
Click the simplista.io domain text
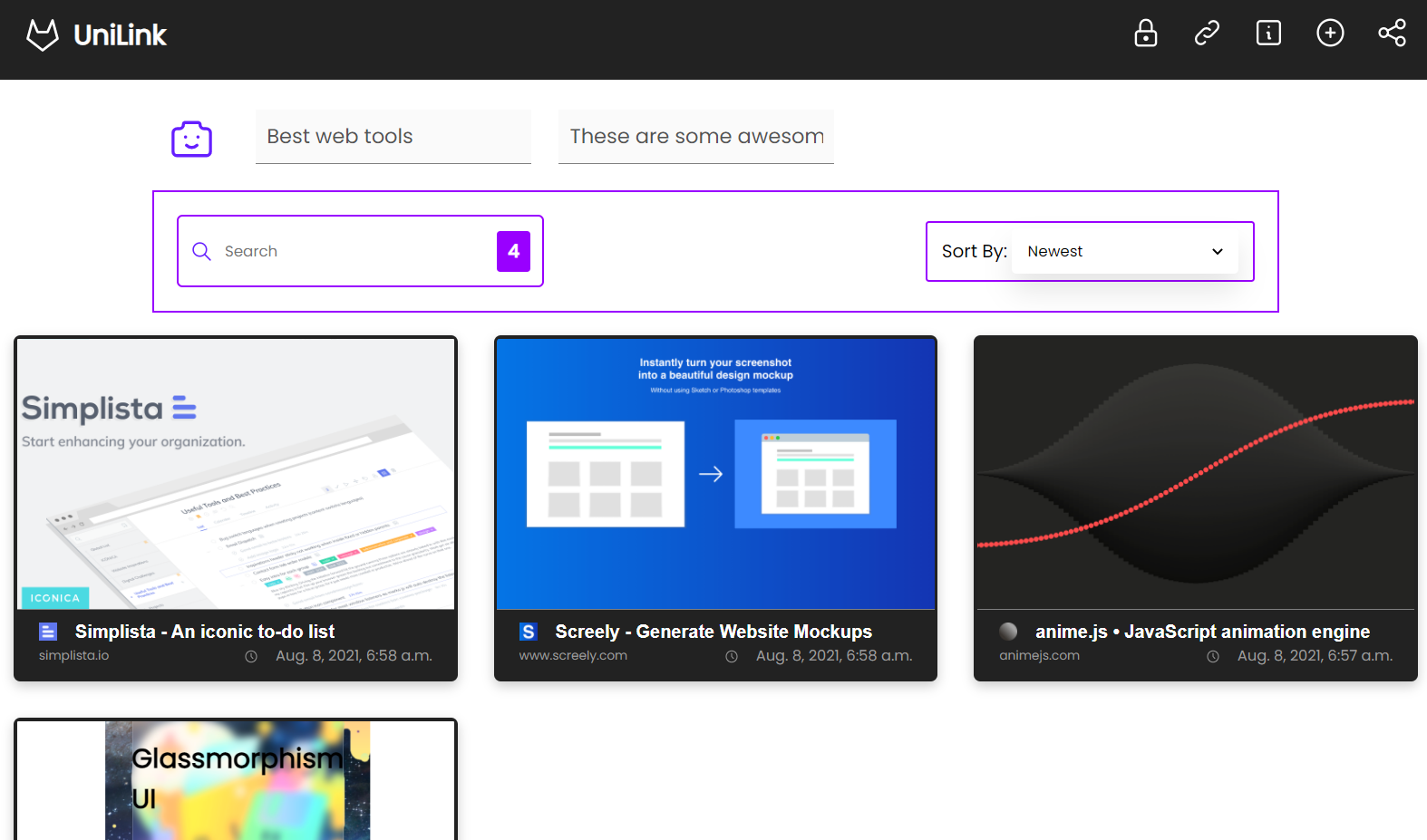coord(73,655)
